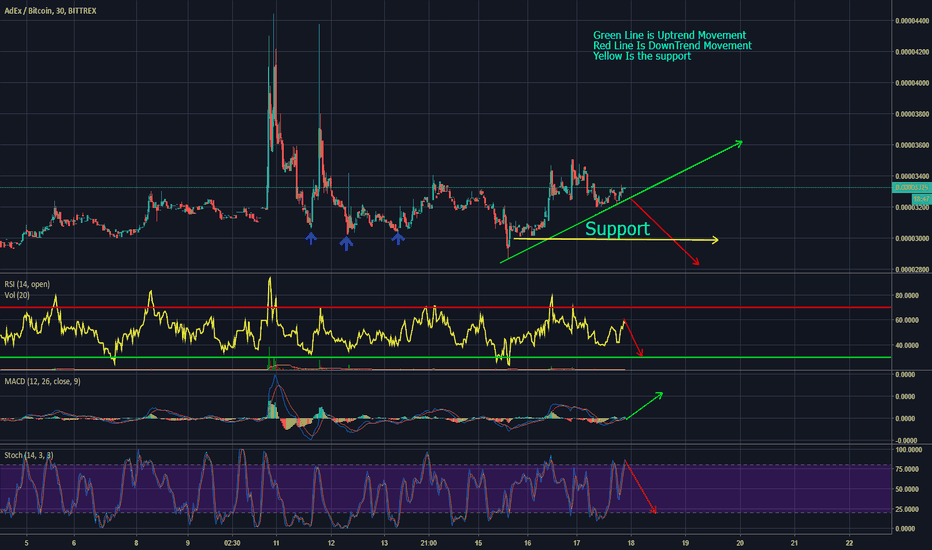Click the 40.0000 RSI scale label
Screen dimensions: 932x550
pyautogui.click(x=906, y=345)
